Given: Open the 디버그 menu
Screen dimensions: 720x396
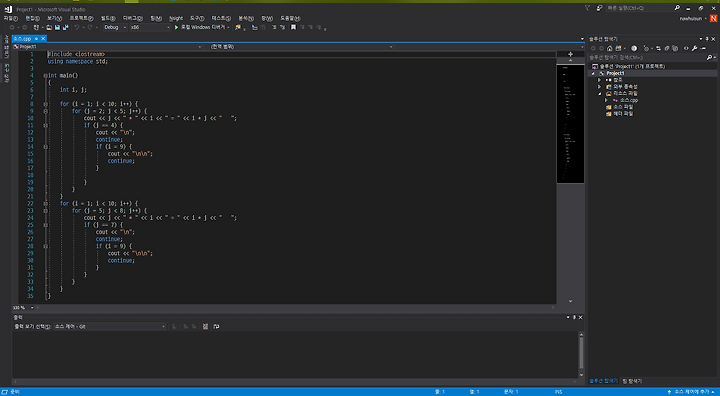Looking at the screenshot, I should click(132, 18).
